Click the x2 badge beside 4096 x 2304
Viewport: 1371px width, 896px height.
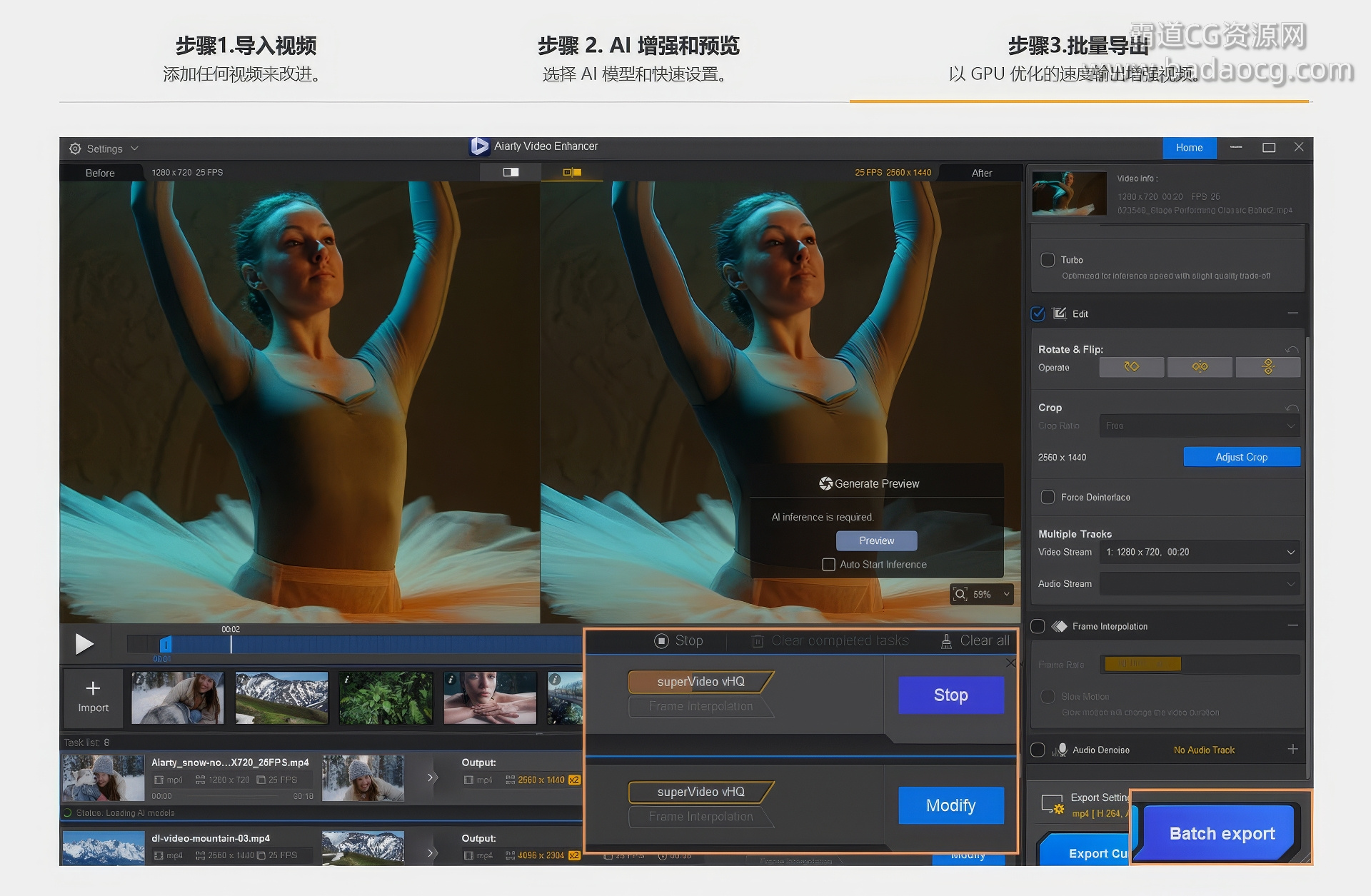(x=574, y=855)
